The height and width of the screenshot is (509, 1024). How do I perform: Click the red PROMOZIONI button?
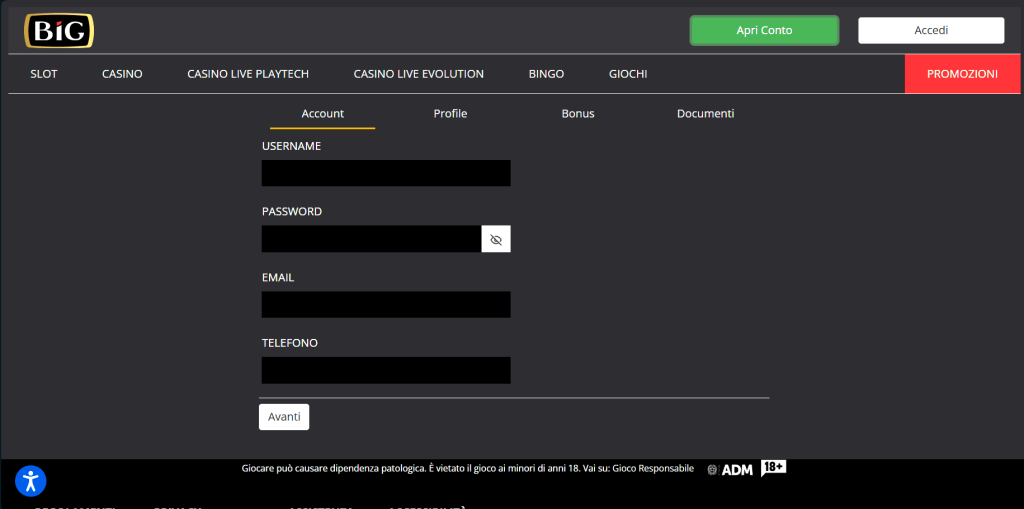(963, 74)
